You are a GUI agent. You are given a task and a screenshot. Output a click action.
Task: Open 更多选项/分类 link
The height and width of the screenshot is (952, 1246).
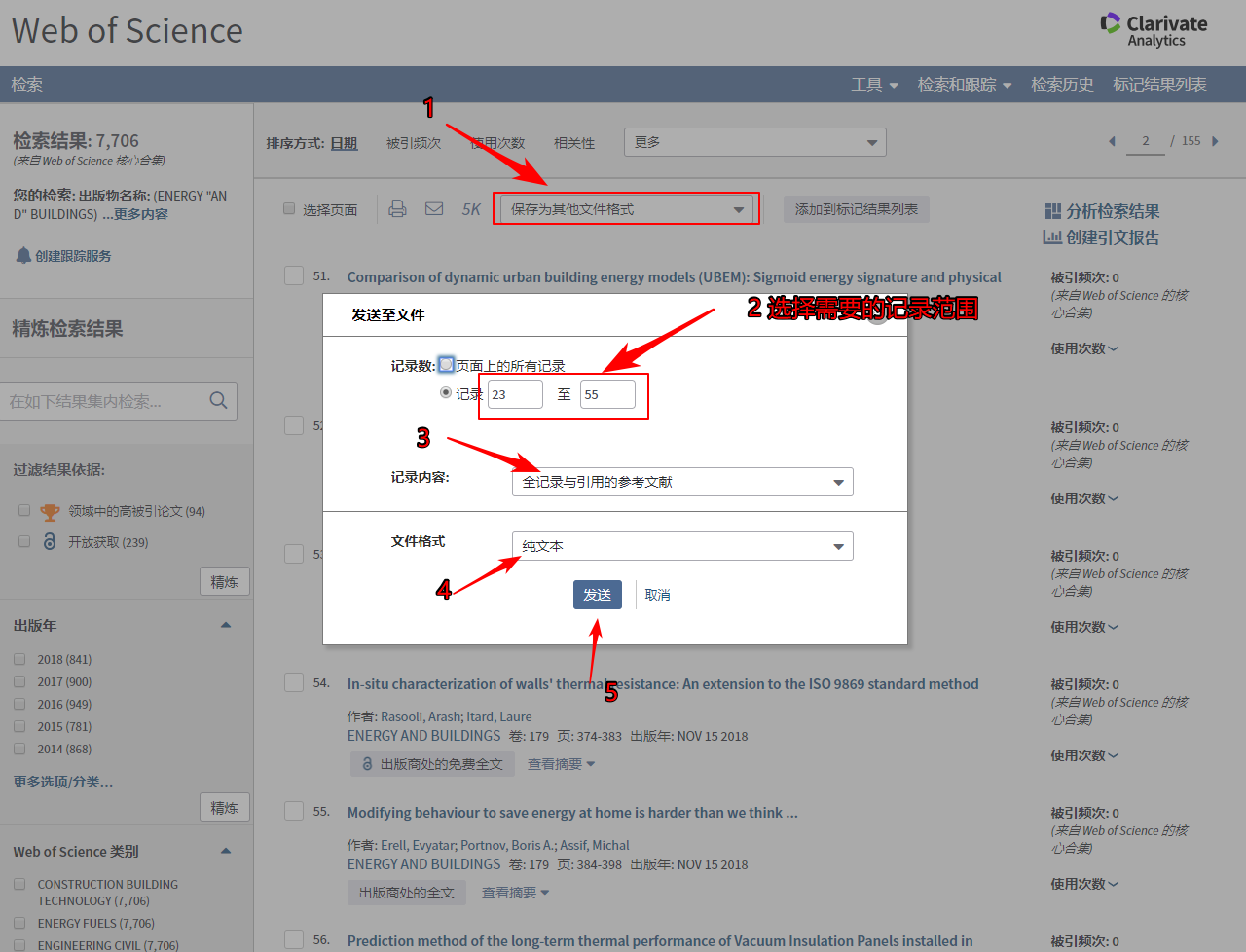click(x=63, y=782)
